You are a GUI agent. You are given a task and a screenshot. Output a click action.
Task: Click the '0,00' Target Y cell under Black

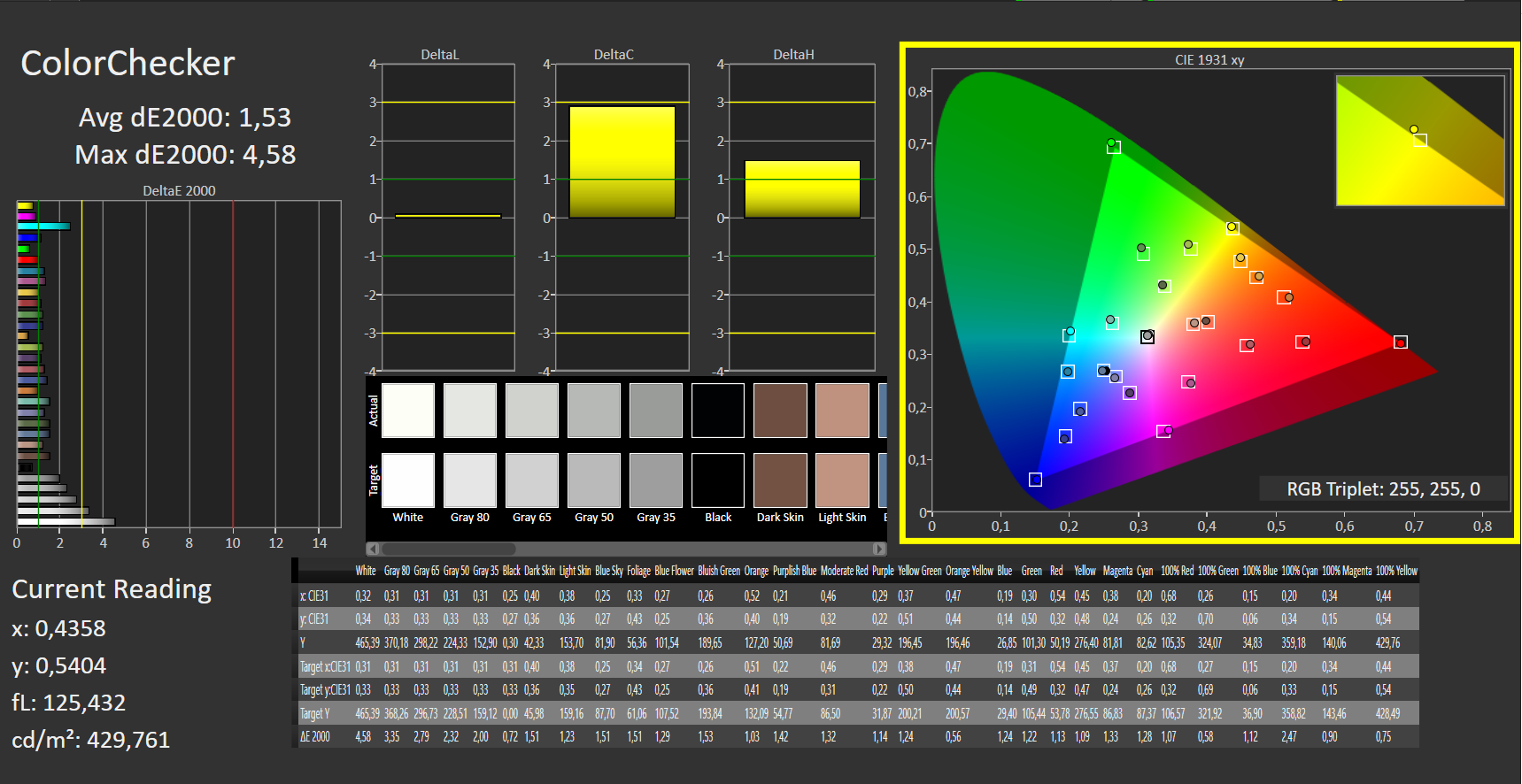(x=511, y=713)
